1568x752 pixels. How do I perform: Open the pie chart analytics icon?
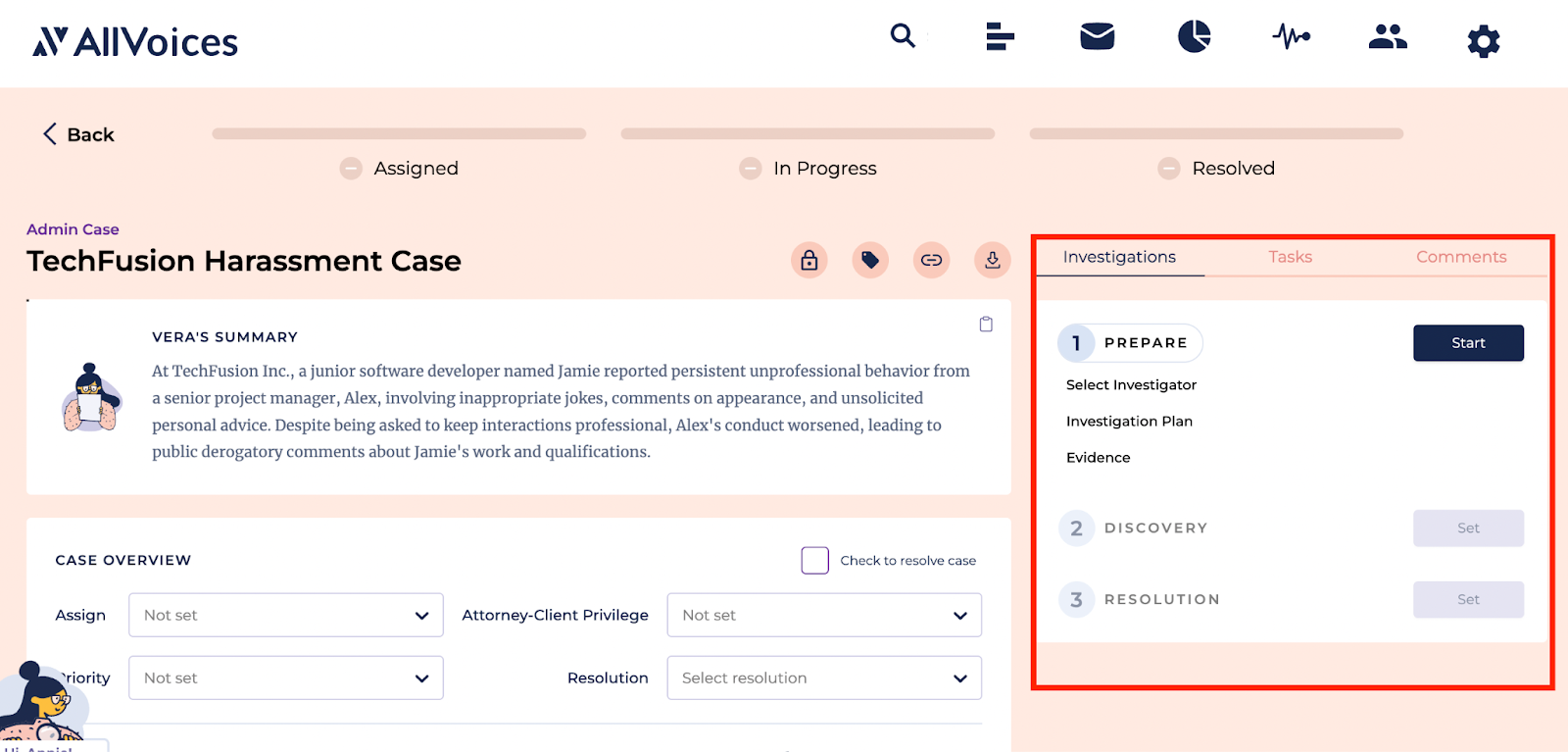tap(1194, 36)
